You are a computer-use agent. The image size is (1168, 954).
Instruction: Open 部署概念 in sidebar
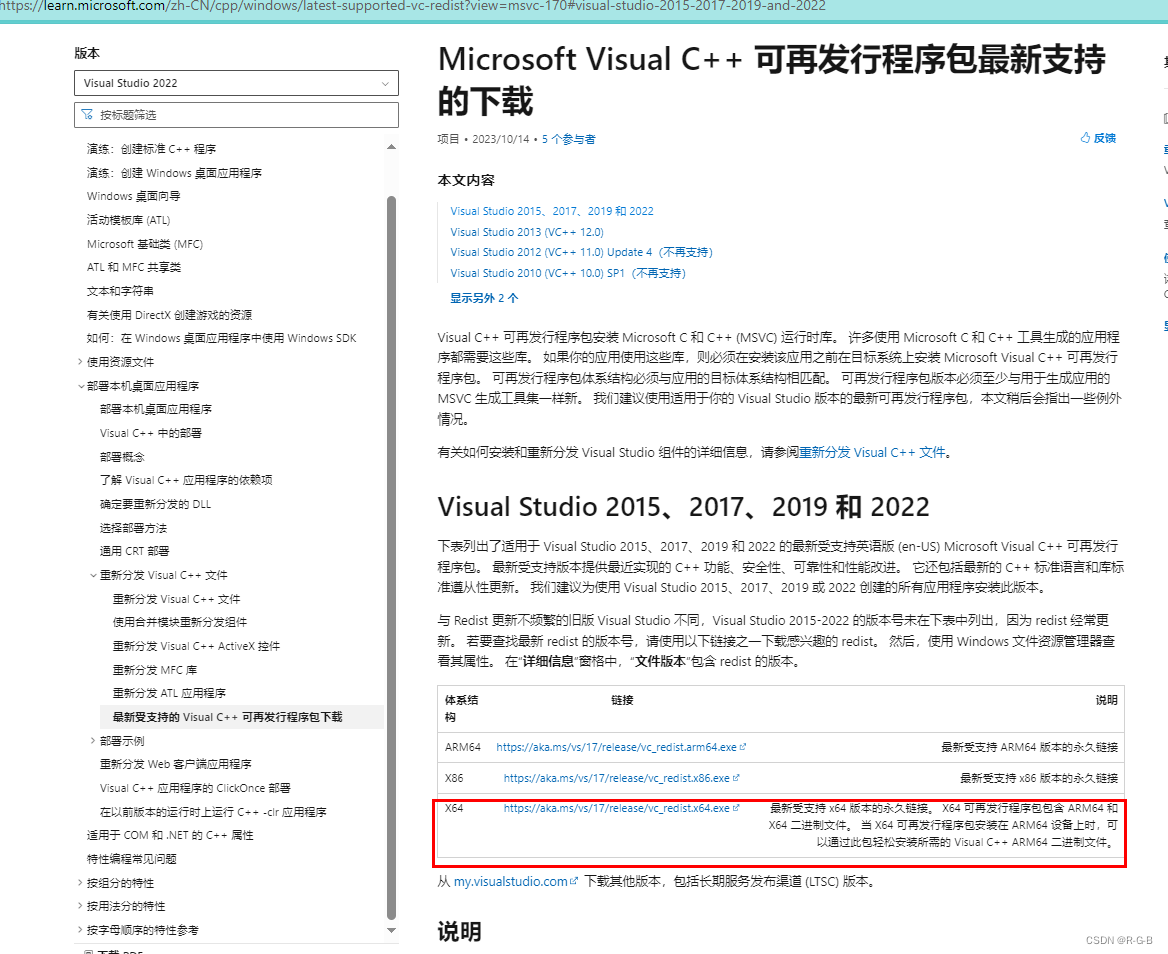tap(122, 457)
